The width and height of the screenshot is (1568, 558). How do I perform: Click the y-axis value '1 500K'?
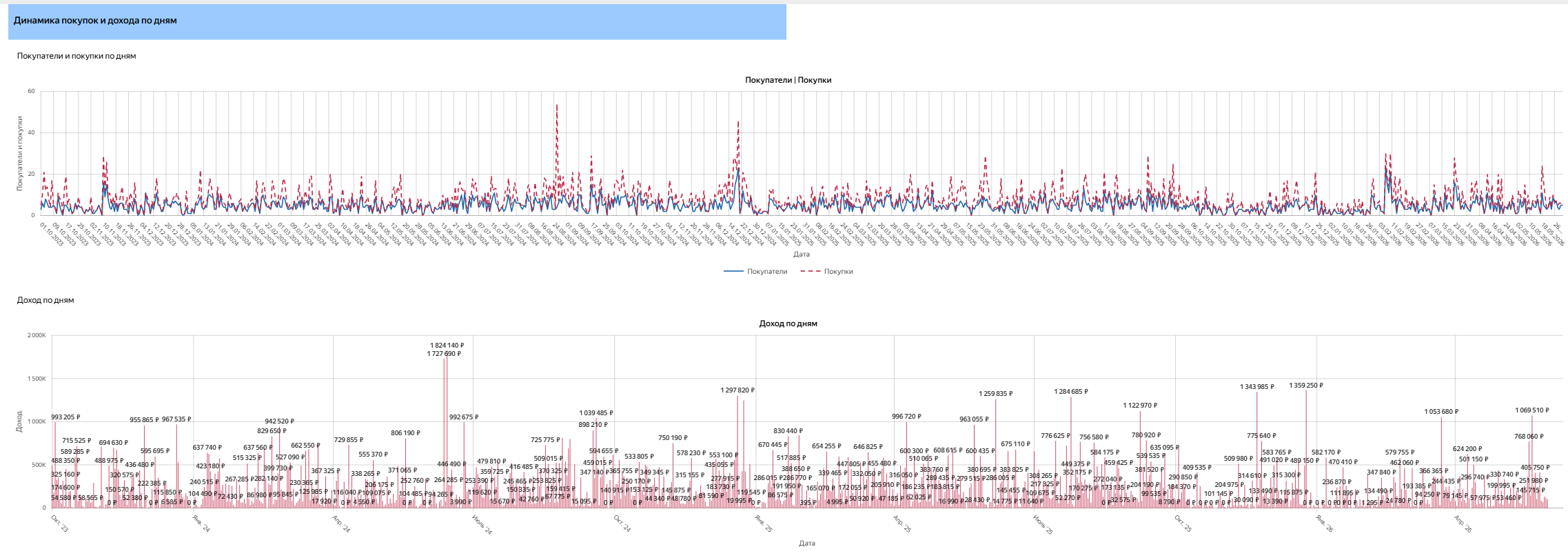(37, 379)
